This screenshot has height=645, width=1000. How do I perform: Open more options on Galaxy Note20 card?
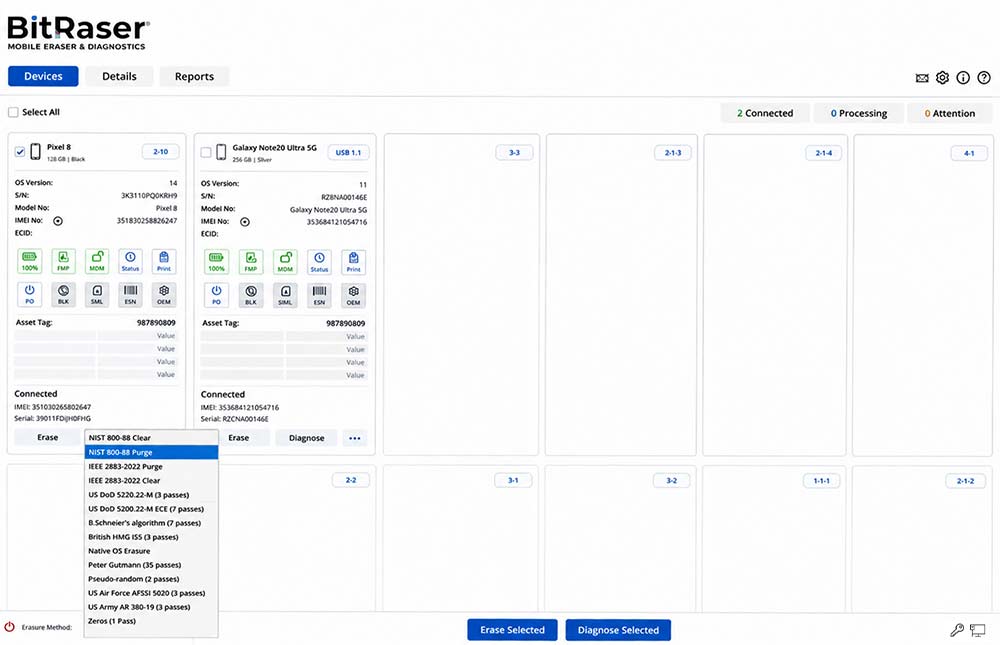pos(355,438)
